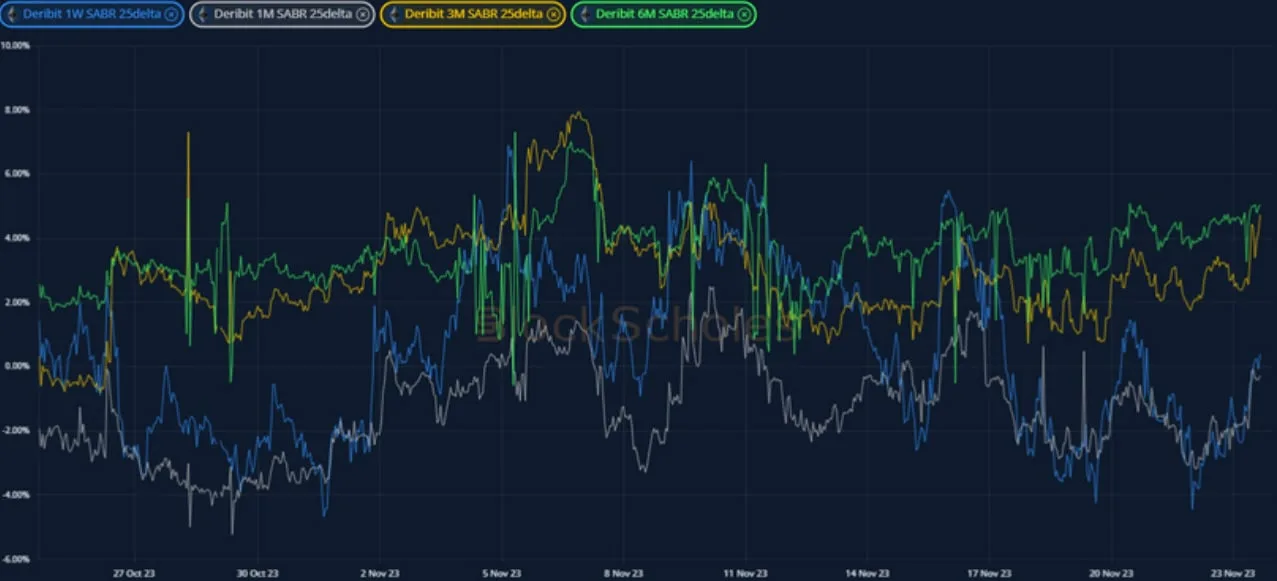
Task: Click the 23 Nov 23 date label
Action: click(x=1233, y=573)
